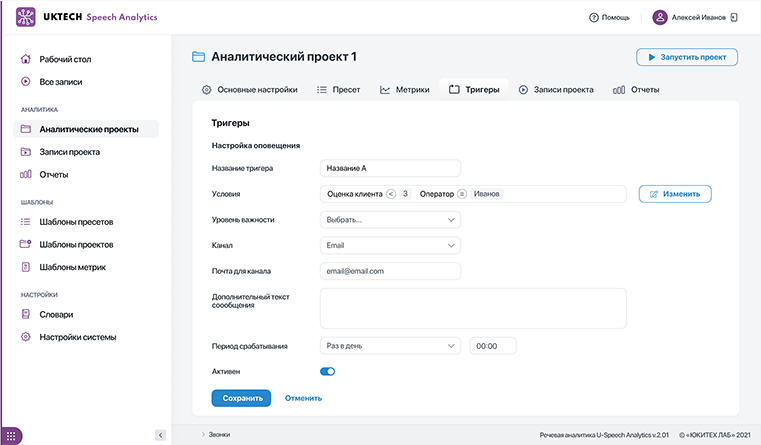Image resolution: width=761 pixels, height=445 pixels.
Task: Click the Отменить link
Action: click(x=303, y=398)
